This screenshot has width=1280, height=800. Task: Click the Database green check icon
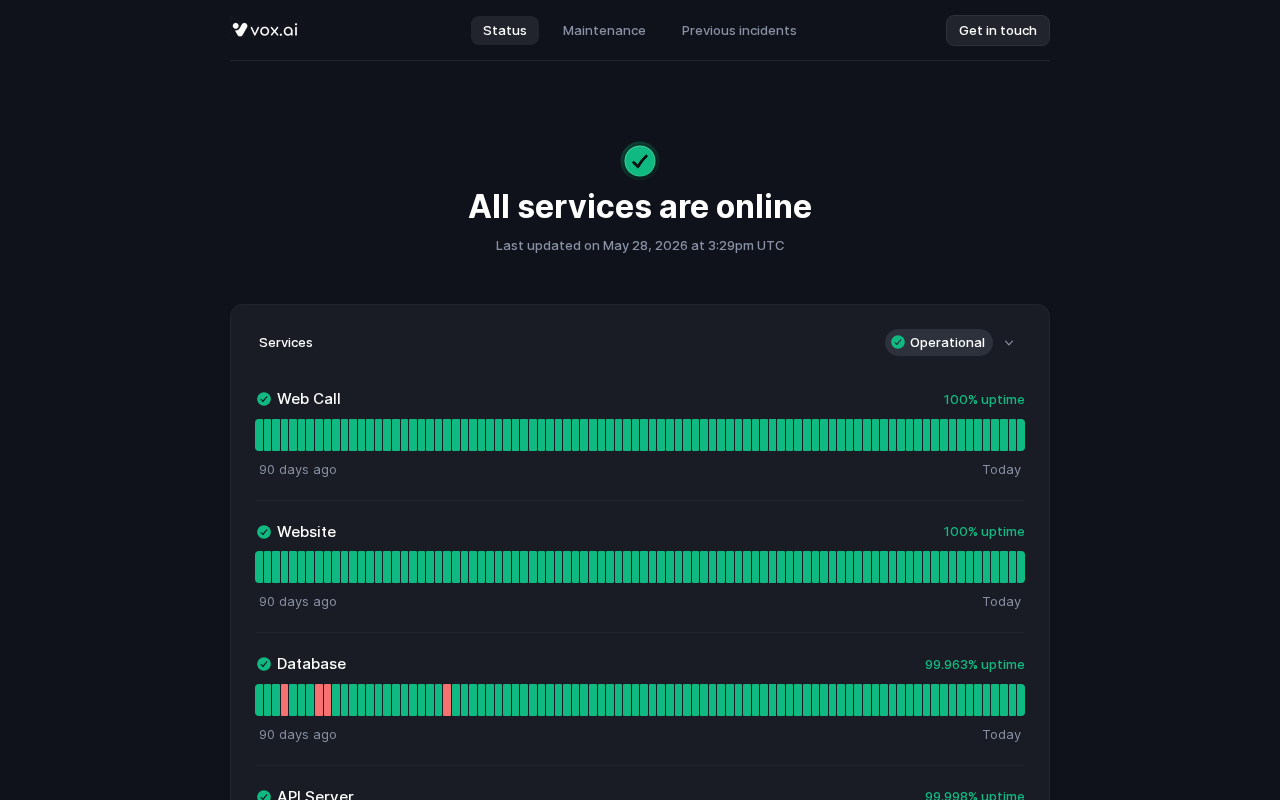(x=264, y=664)
